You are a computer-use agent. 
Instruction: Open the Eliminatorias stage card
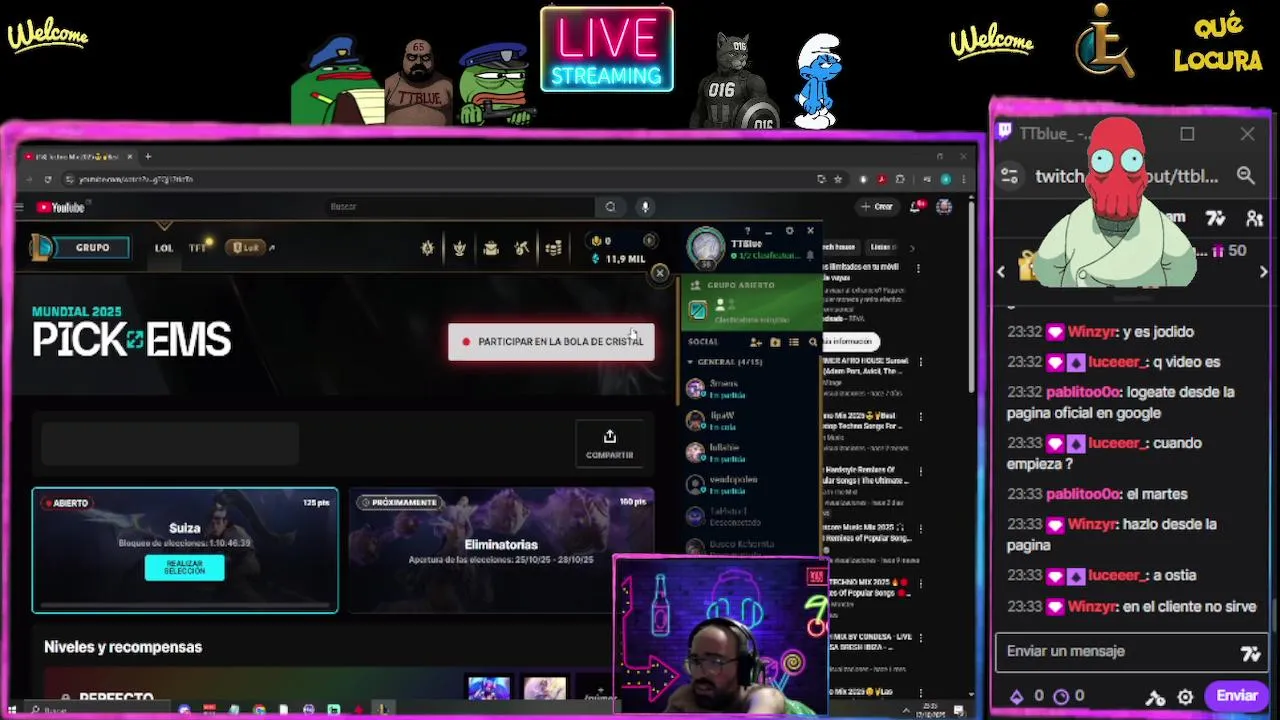pos(501,550)
